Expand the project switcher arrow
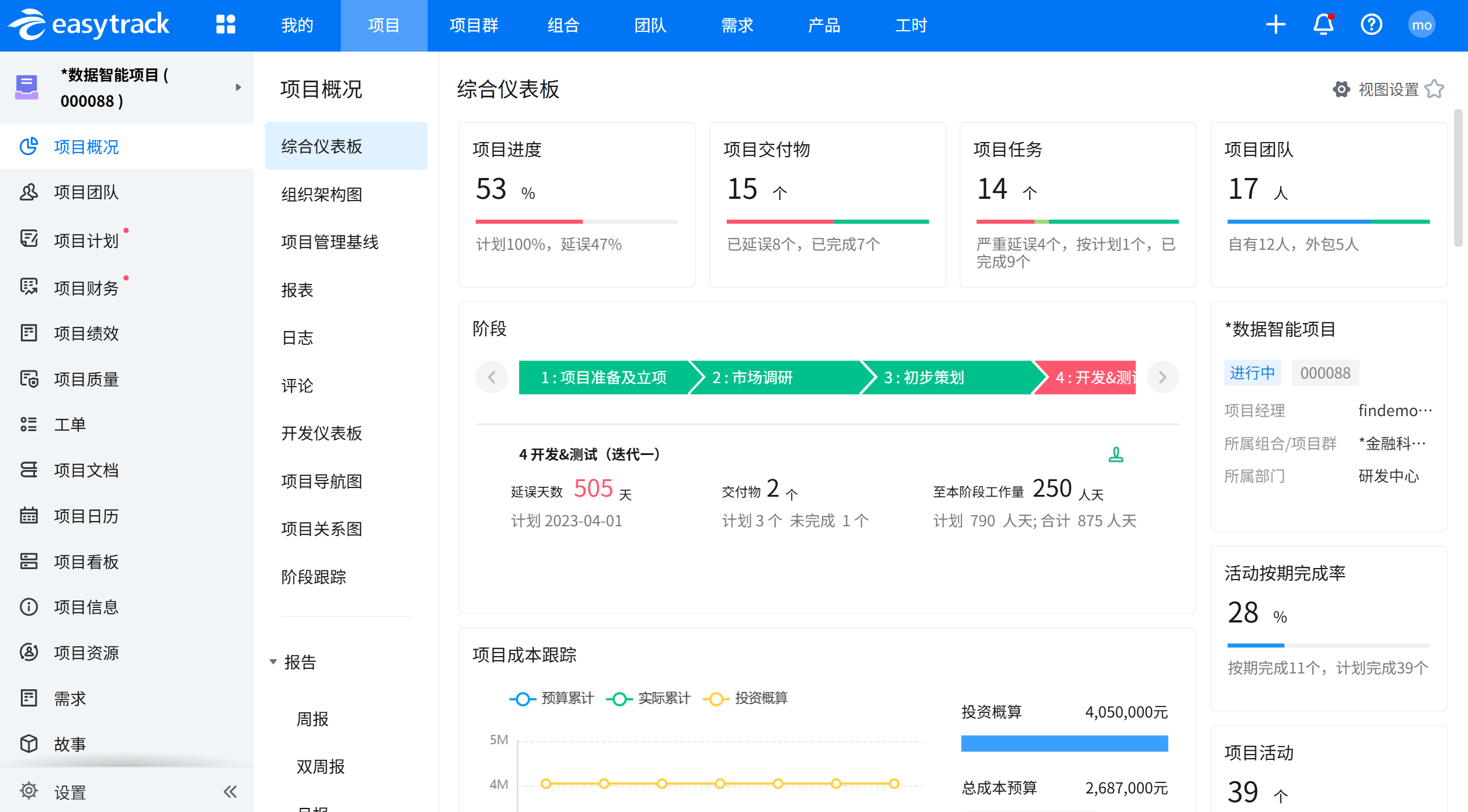Viewport: 1468px width, 812px height. (x=238, y=88)
